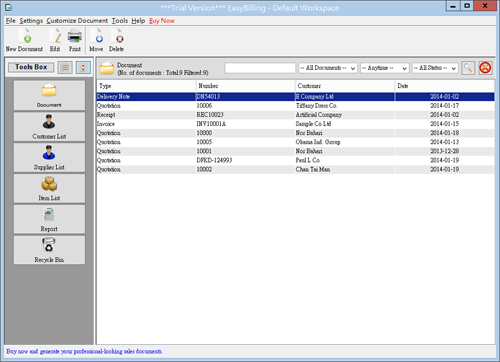Select the Quotation 10006 row
Viewport: 500px width, 362px height.
tap(295, 106)
